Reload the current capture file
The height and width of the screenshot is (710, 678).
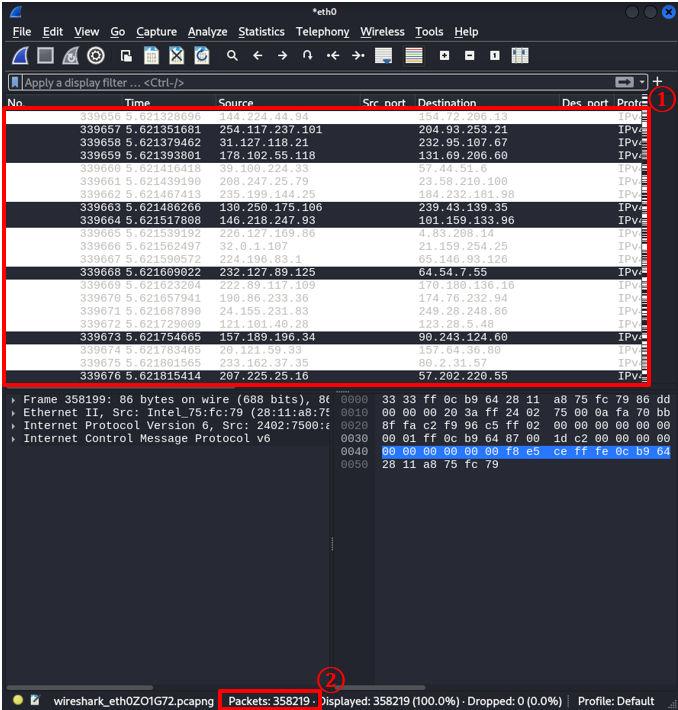point(202,56)
